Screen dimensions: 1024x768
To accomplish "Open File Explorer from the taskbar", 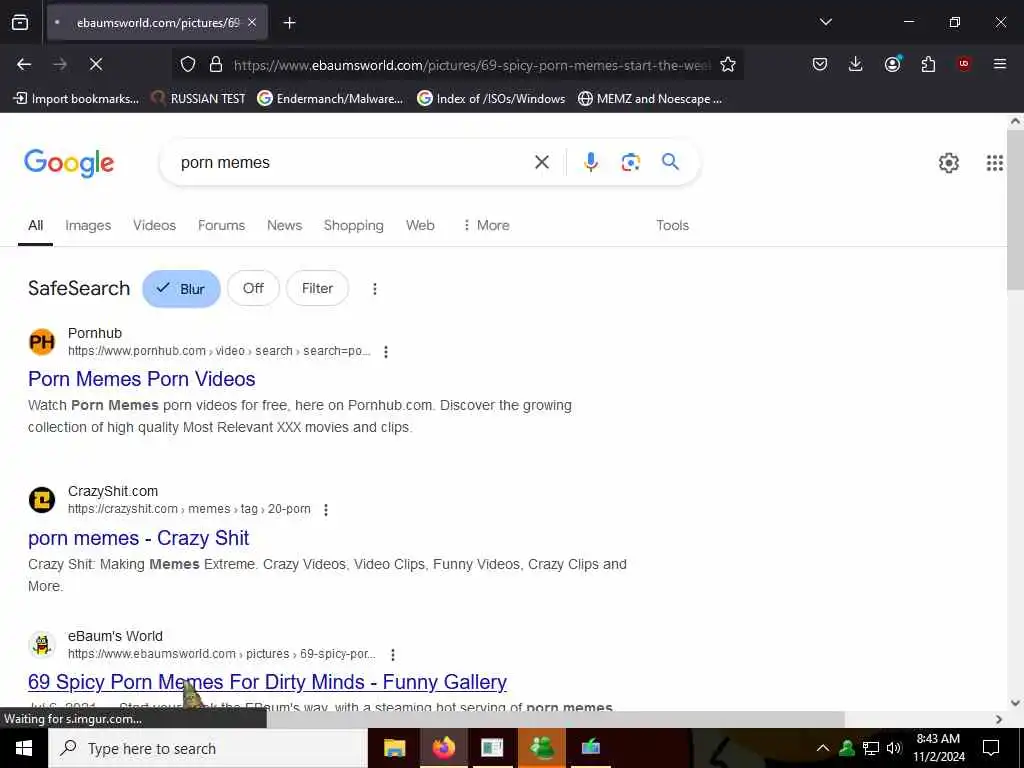I will (x=394, y=748).
